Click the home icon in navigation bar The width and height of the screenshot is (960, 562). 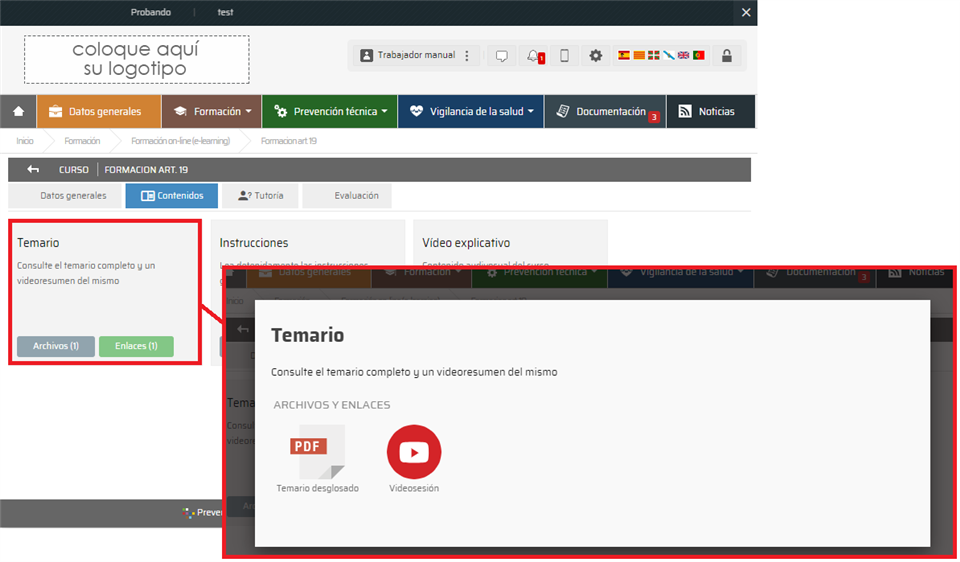click(18, 112)
